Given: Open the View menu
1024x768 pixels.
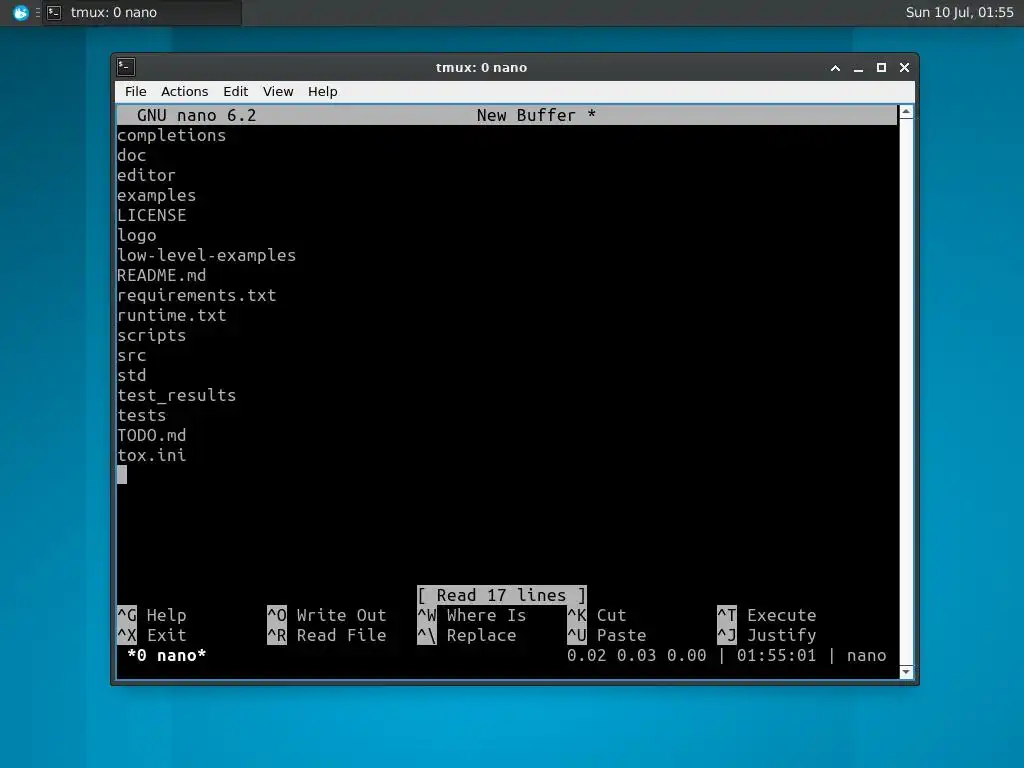Looking at the screenshot, I should (278, 91).
